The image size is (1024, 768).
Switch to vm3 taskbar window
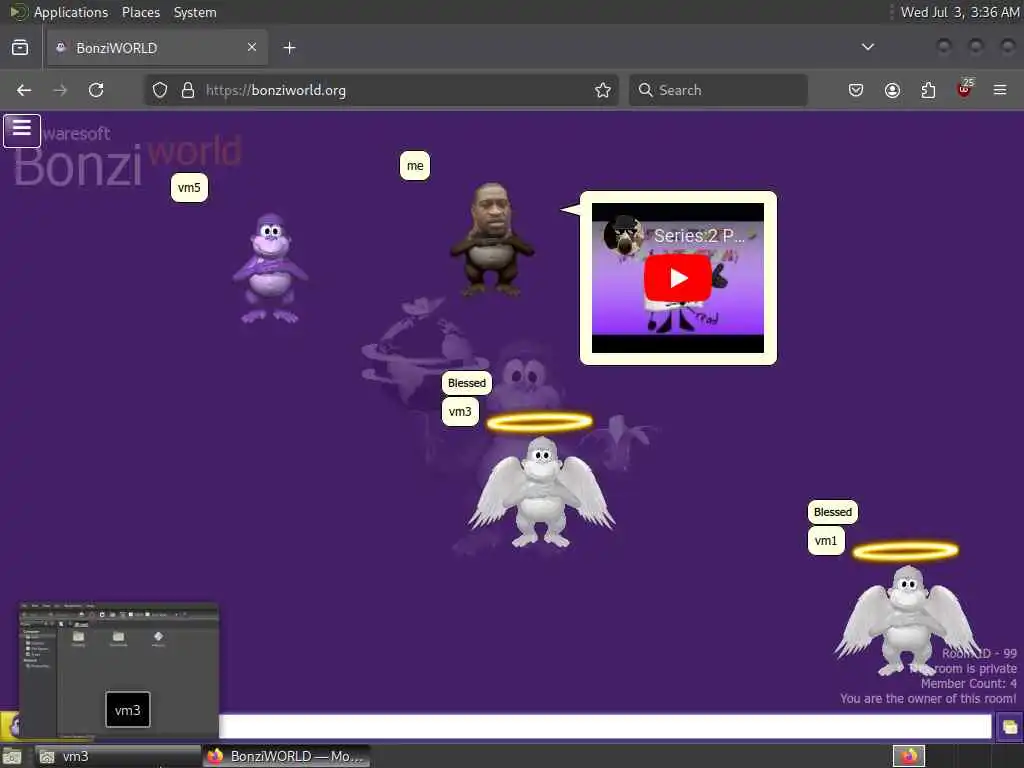(x=118, y=756)
